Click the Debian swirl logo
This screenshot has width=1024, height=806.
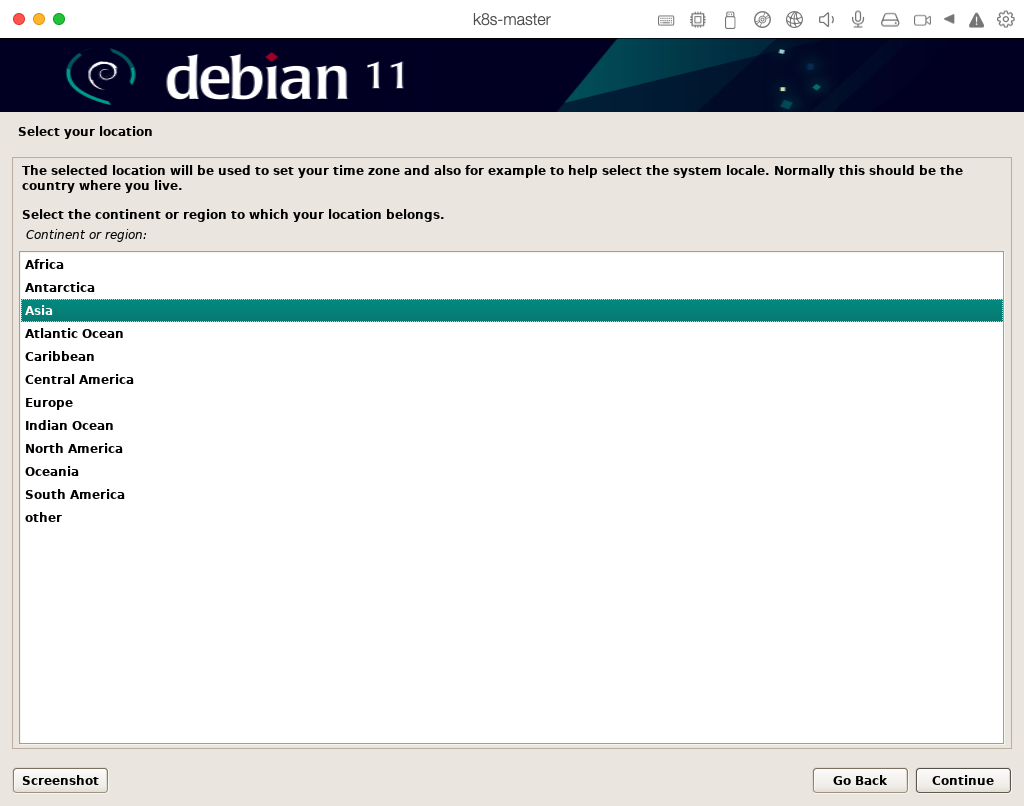101,76
